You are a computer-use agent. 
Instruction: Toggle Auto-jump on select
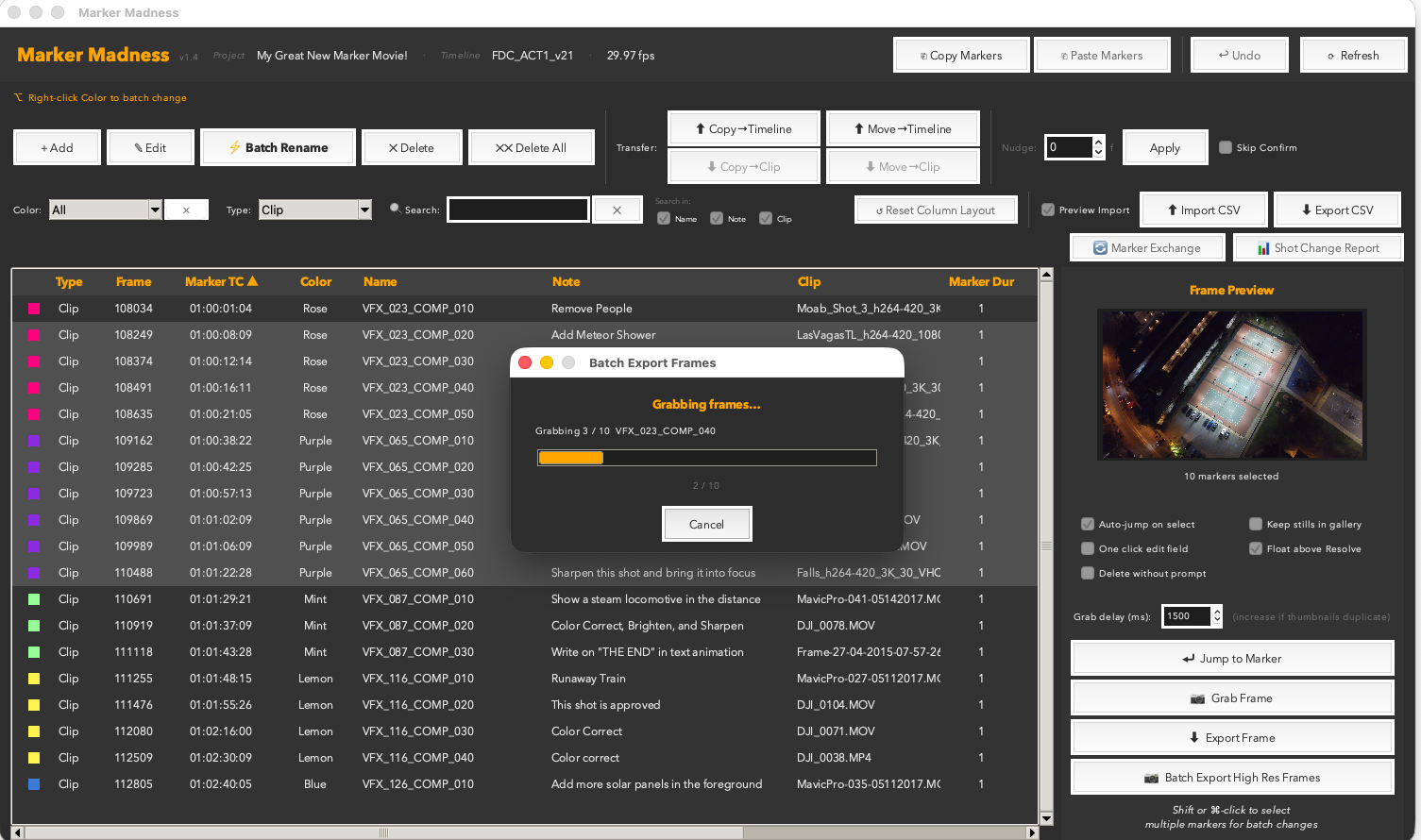pyautogui.click(x=1088, y=524)
